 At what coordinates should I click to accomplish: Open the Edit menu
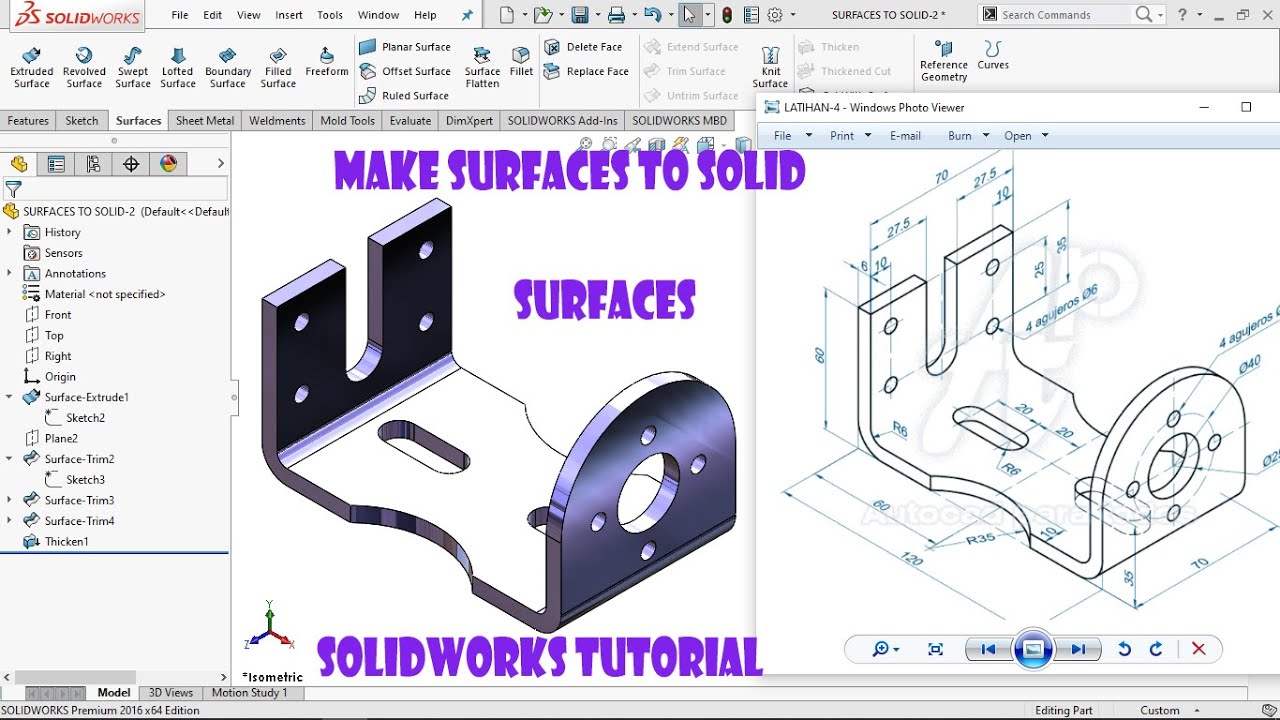[213, 15]
